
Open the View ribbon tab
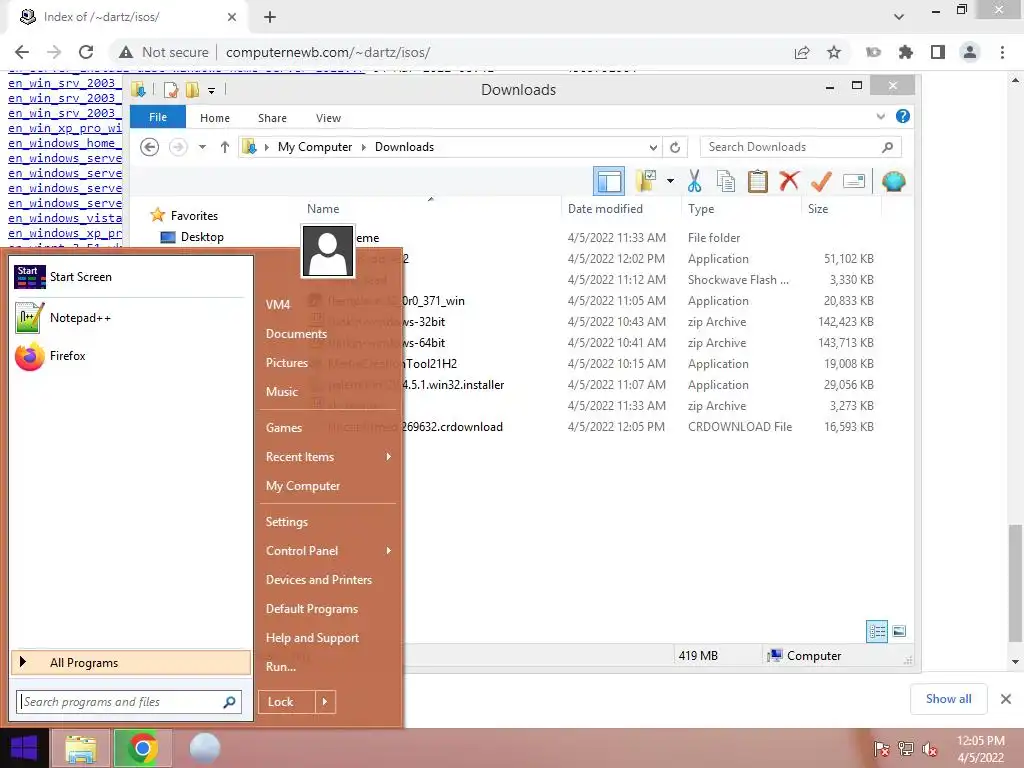pyautogui.click(x=328, y=118)
